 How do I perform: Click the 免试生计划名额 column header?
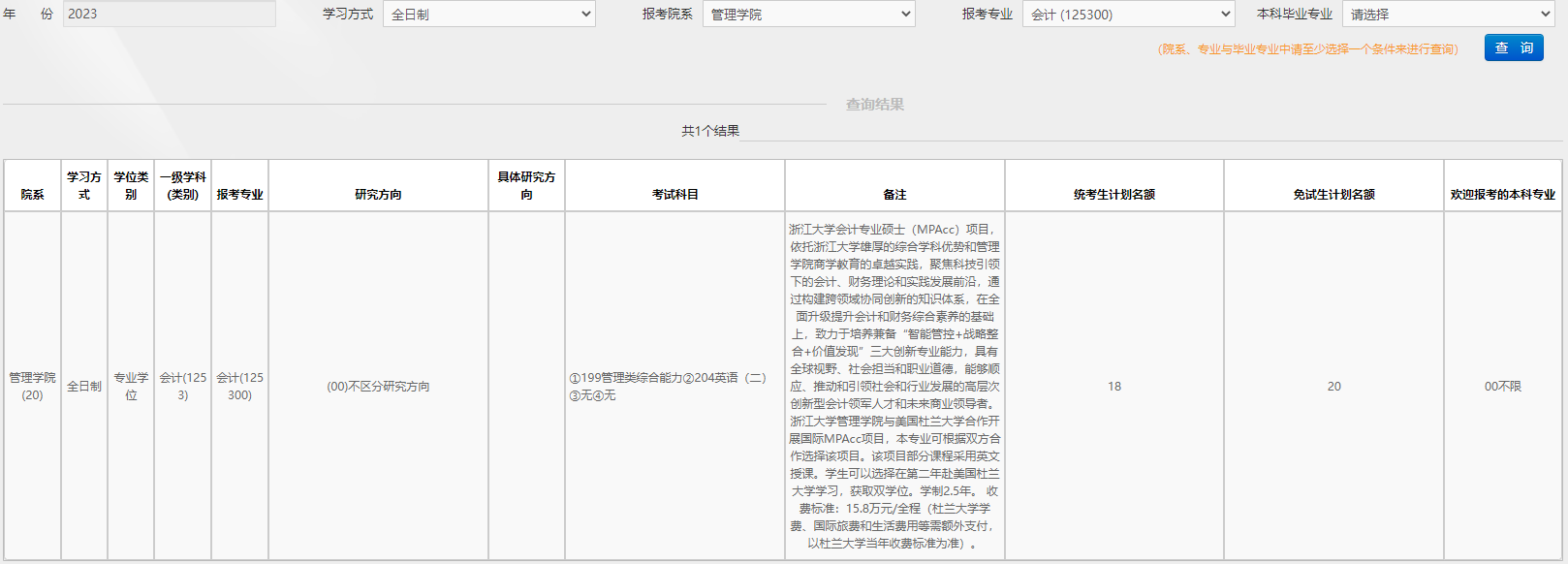1333,194
